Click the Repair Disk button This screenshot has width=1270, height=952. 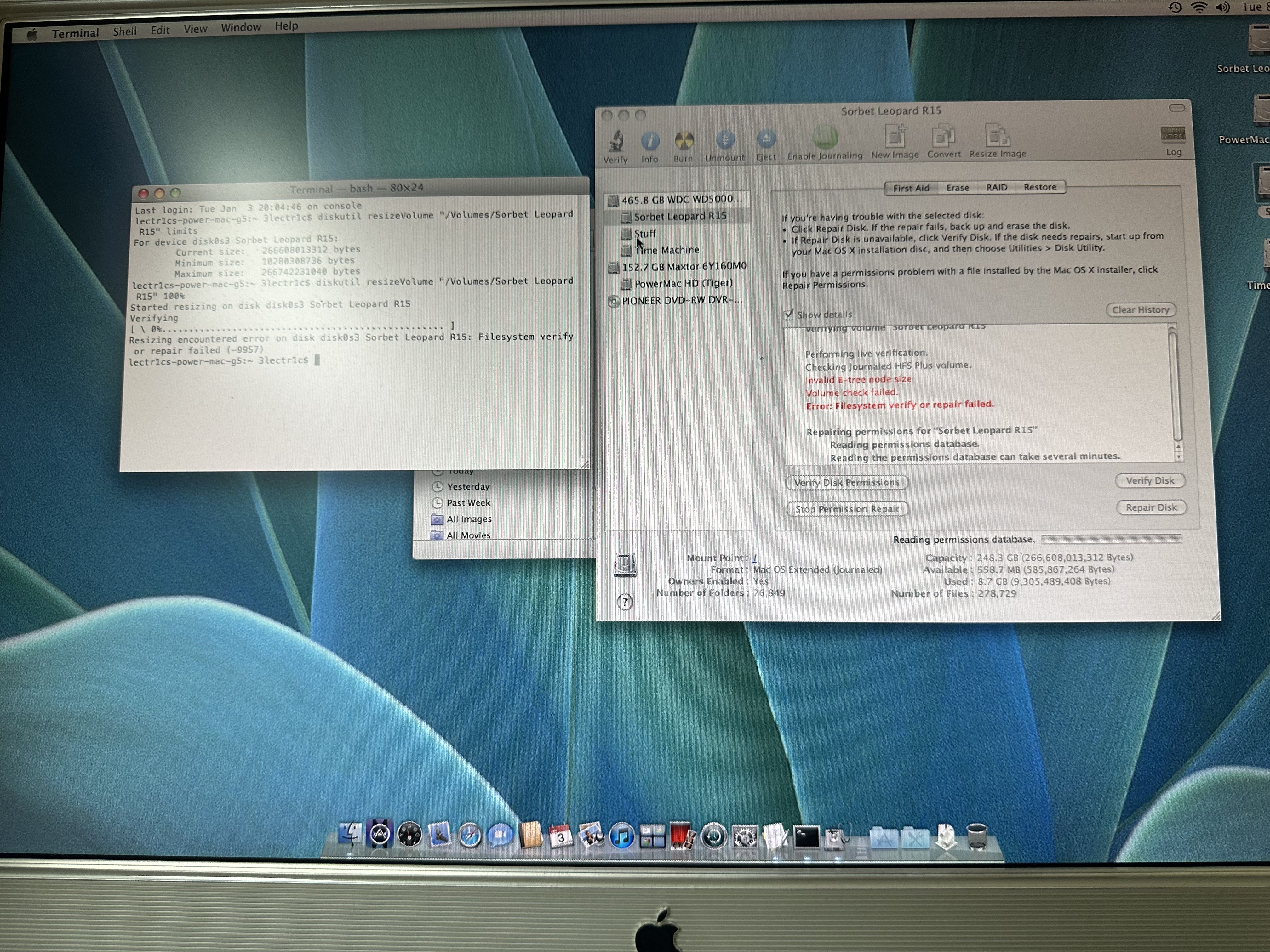(1151, 507)
